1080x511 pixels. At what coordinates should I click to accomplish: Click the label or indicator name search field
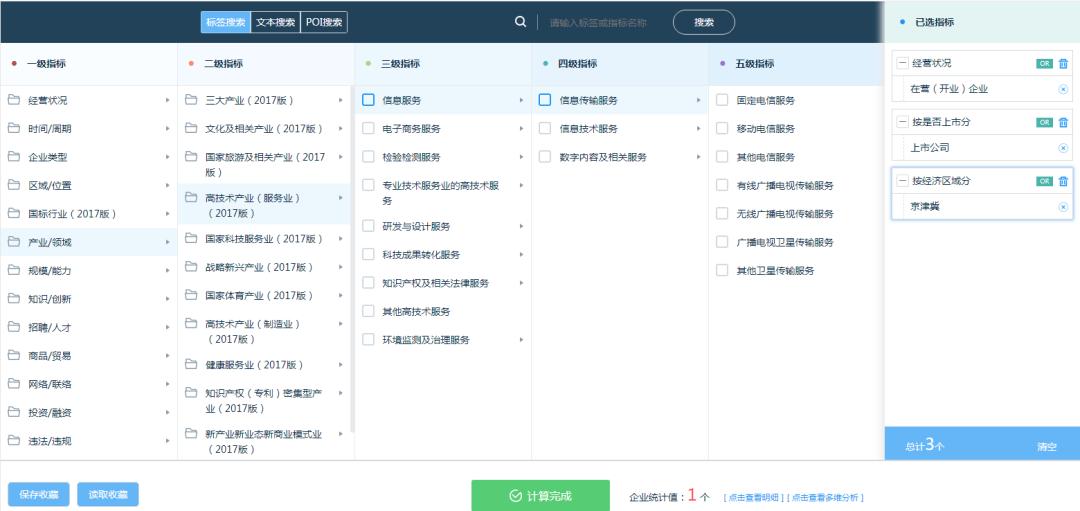599,23
